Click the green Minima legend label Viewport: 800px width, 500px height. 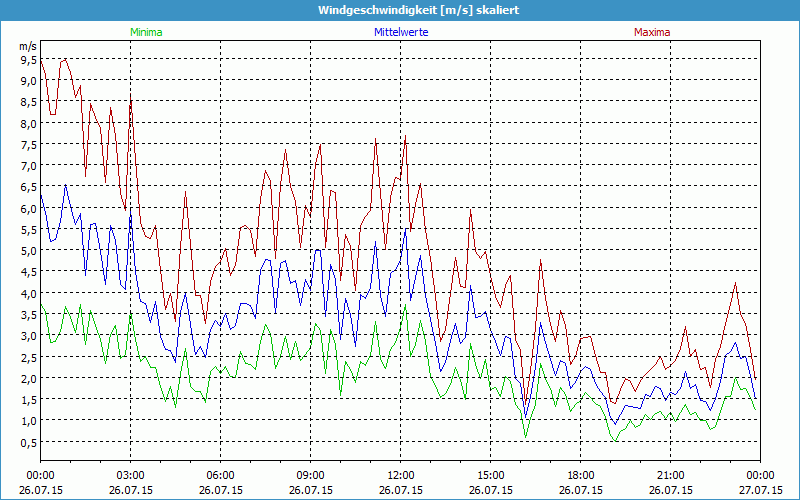(x=146, y=32)
